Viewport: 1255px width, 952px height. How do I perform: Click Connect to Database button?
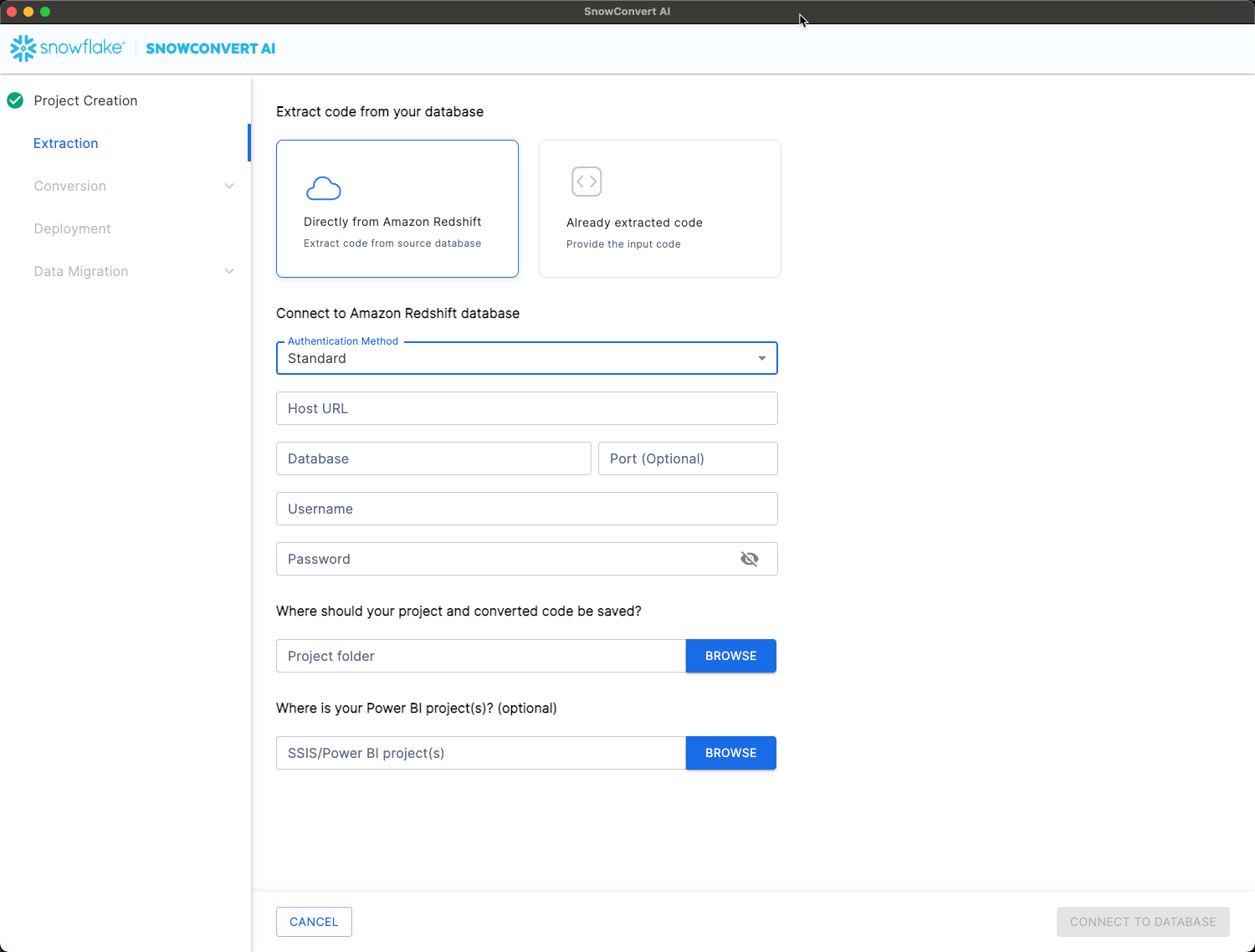click(1142, 922)
